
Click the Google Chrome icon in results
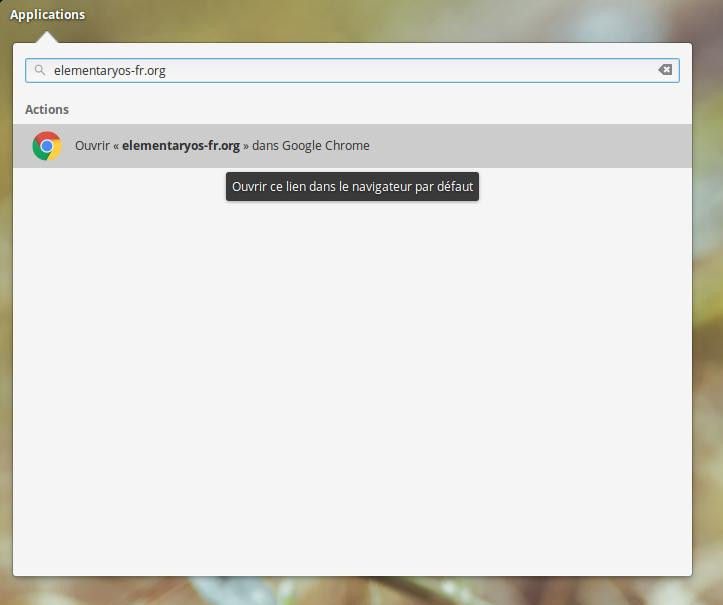[x=47, y=146]
